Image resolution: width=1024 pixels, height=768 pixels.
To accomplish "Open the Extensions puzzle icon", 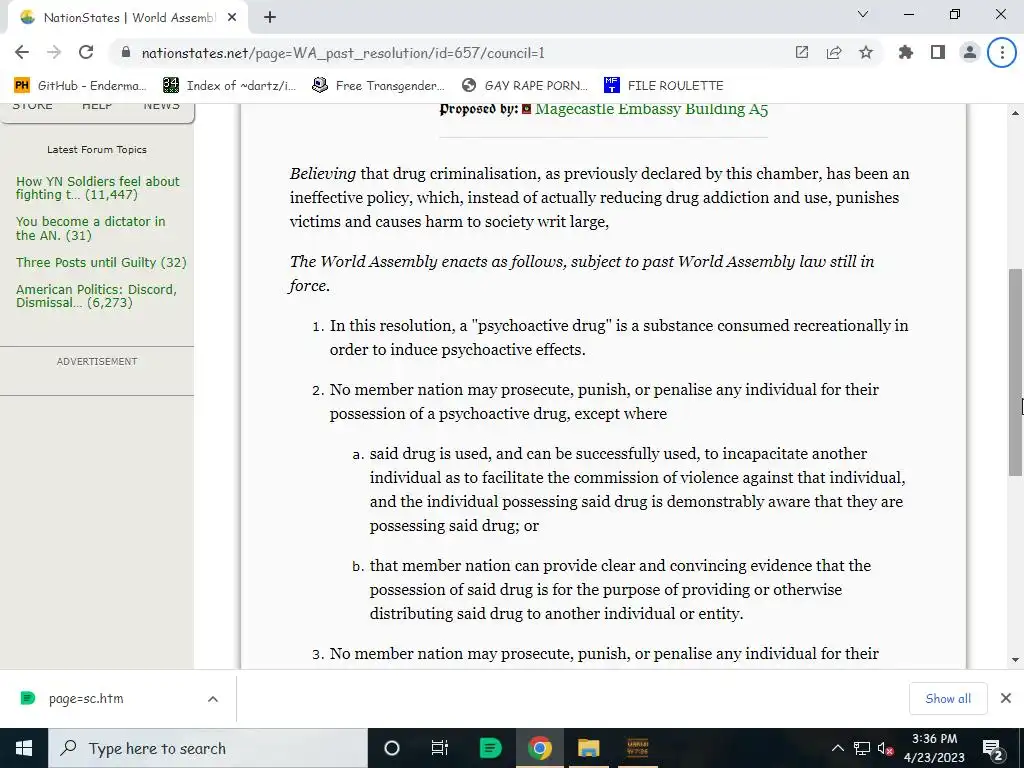I will pos(906,53).
